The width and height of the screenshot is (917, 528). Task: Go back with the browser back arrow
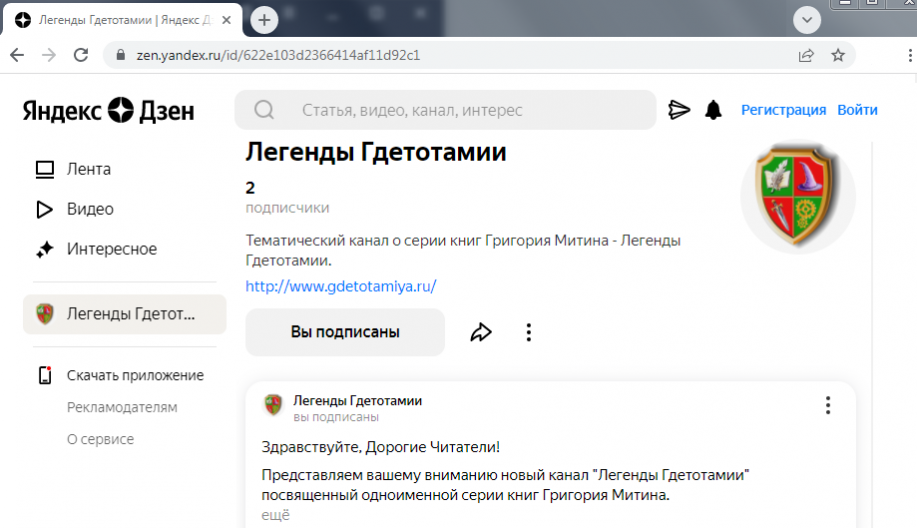pyautogui.click(x=18, y=55)
